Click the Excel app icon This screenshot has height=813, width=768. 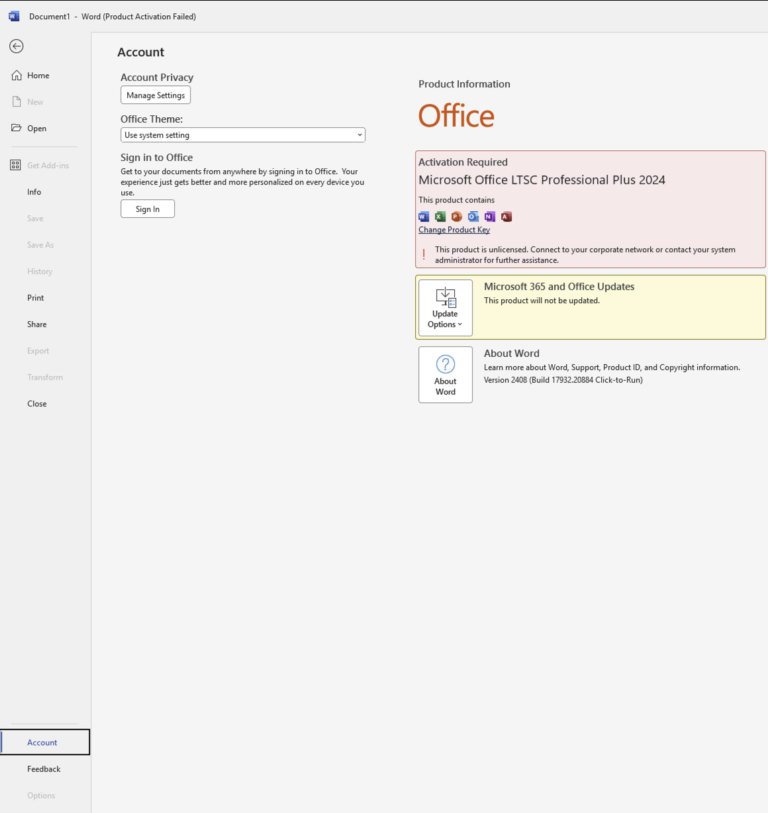tap(440, 216)
